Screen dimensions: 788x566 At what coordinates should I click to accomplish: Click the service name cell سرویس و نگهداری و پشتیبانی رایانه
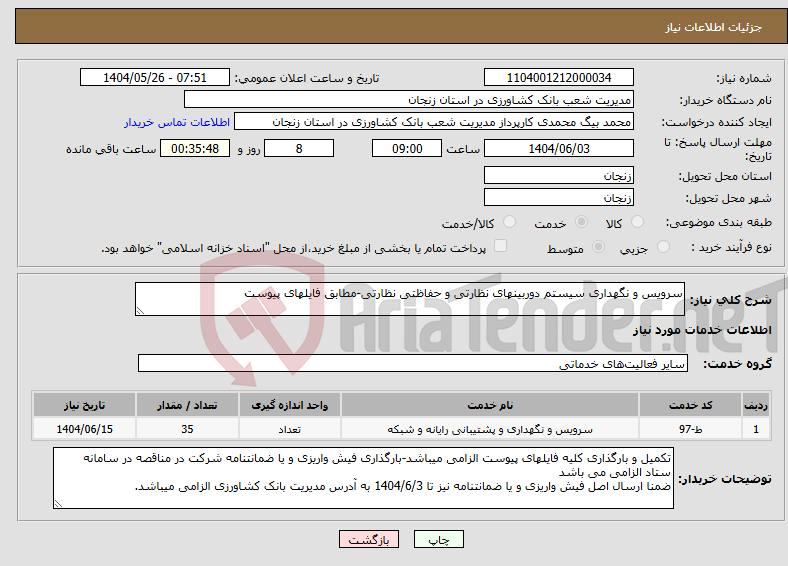490,429
